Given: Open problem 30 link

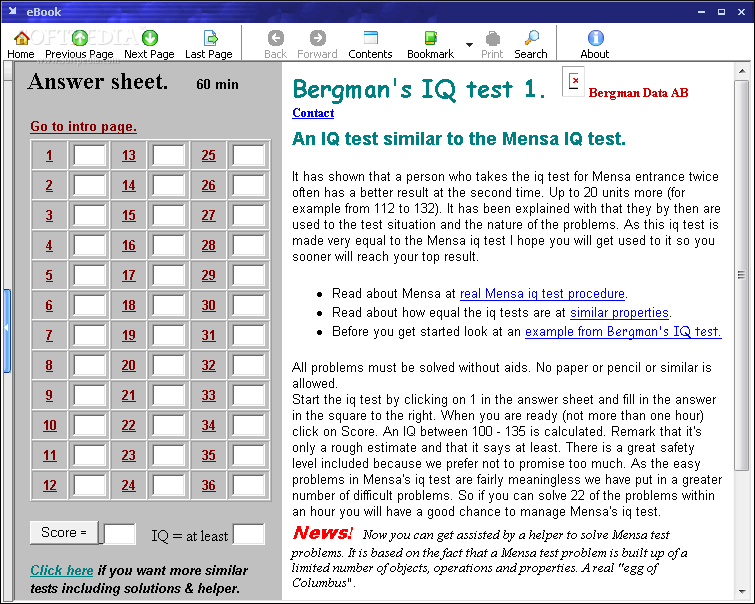Looking at the screenshot, I should (x=208, y=305).
